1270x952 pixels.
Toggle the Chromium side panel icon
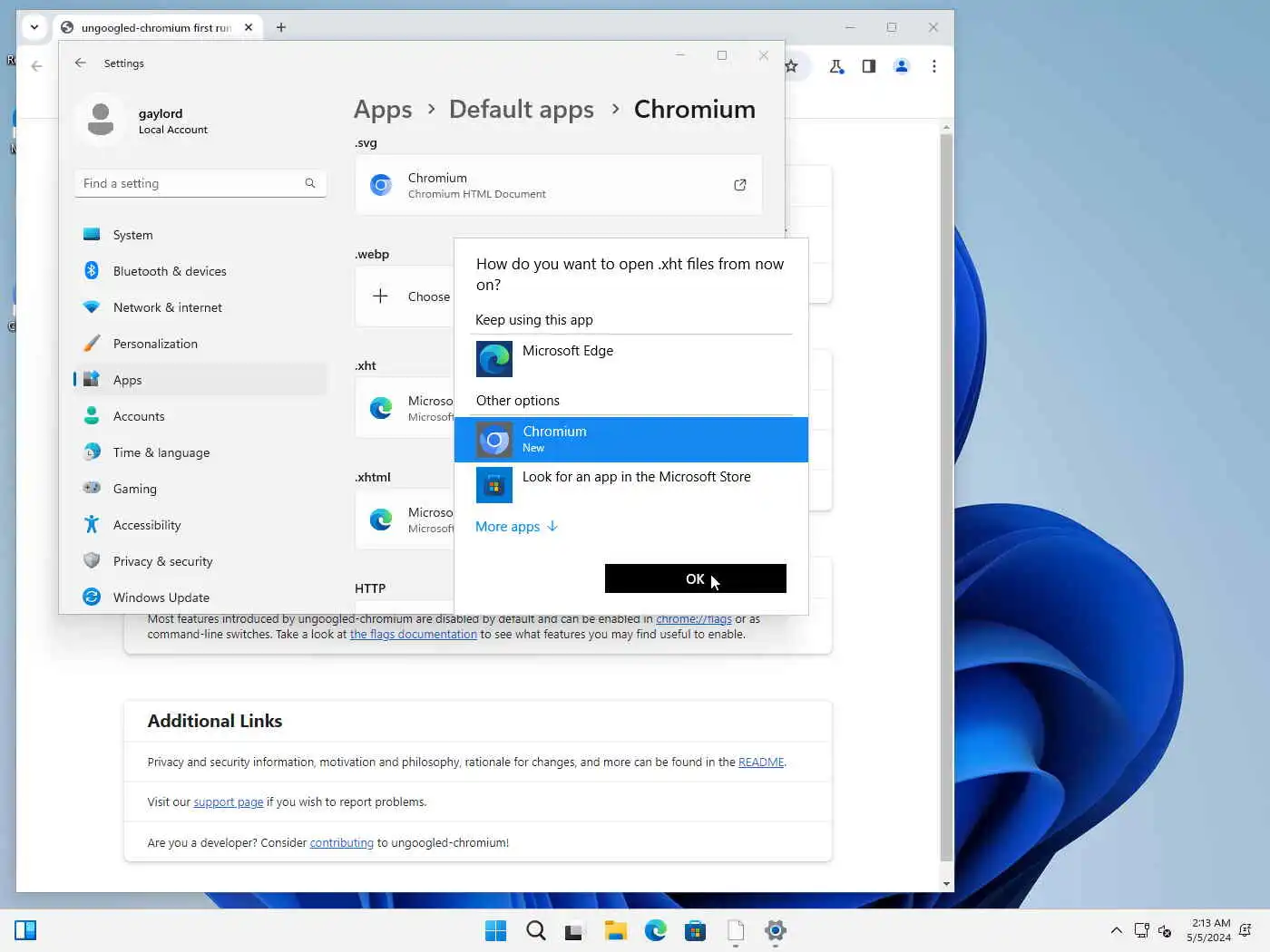pyautogui.click(x=869, y=66)
